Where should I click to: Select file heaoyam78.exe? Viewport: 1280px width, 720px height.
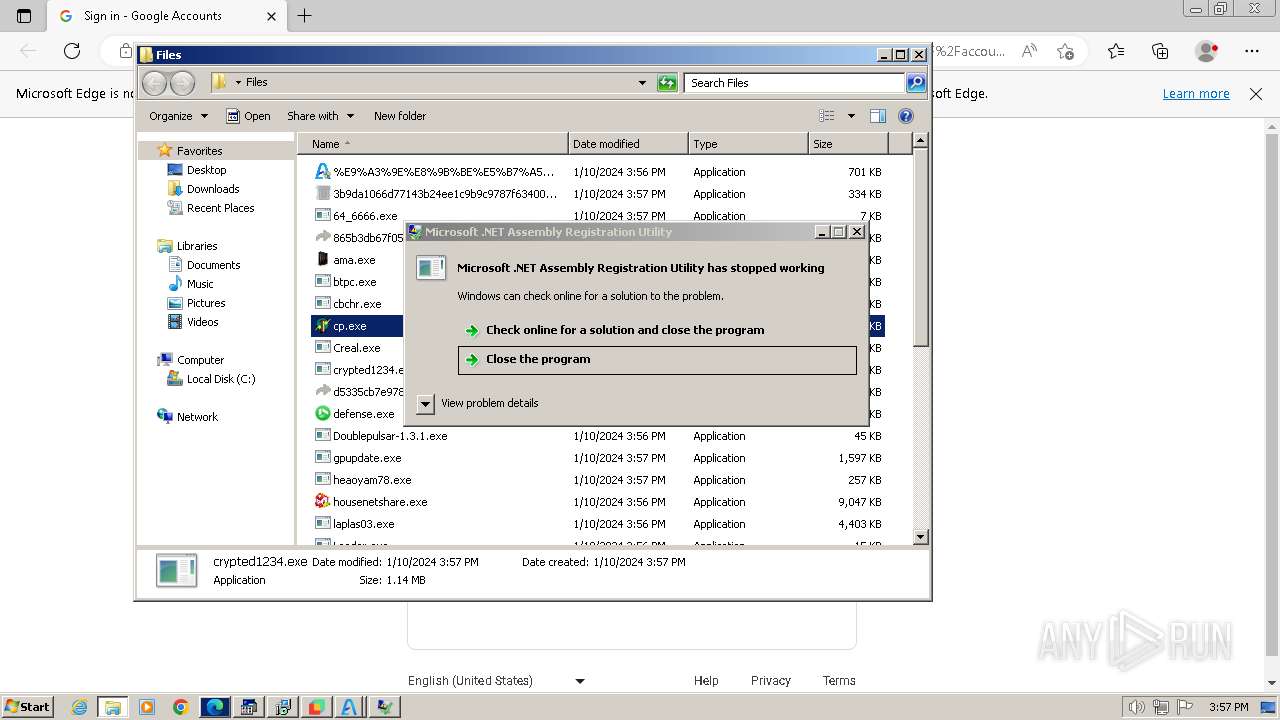(372, 480)
